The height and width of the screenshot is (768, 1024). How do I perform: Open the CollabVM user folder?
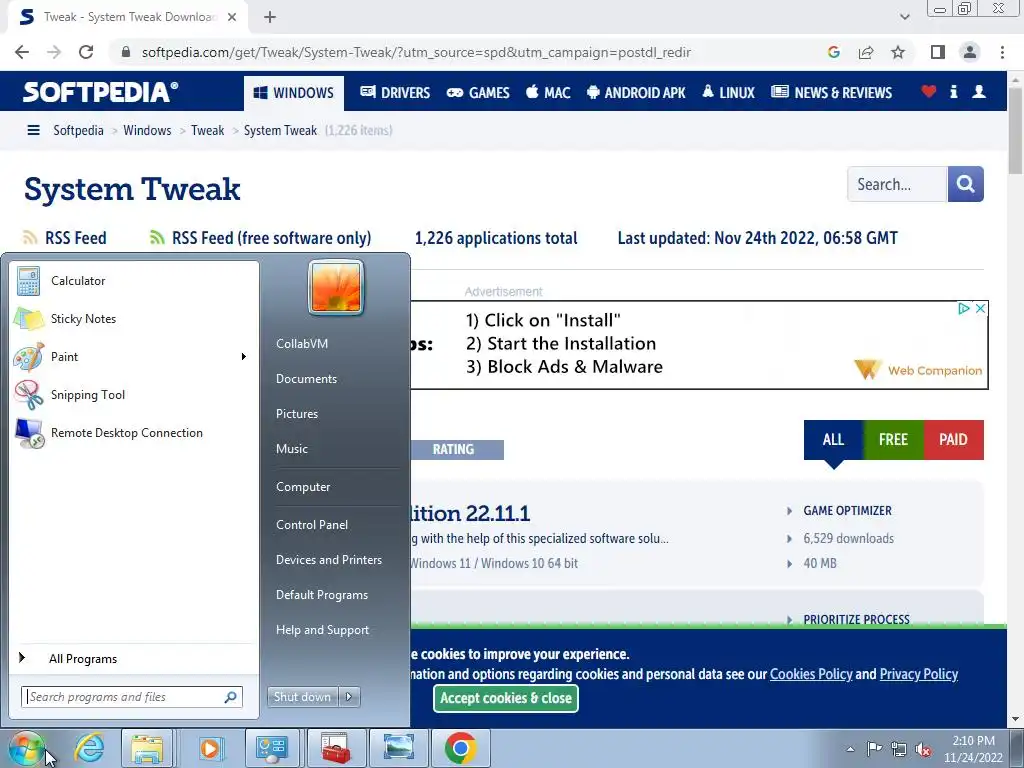[302, 344]
